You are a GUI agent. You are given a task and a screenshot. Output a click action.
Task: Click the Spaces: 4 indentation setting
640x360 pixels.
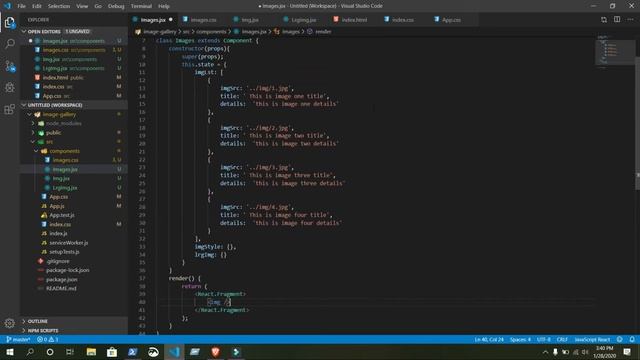click(x=520, y=340)
